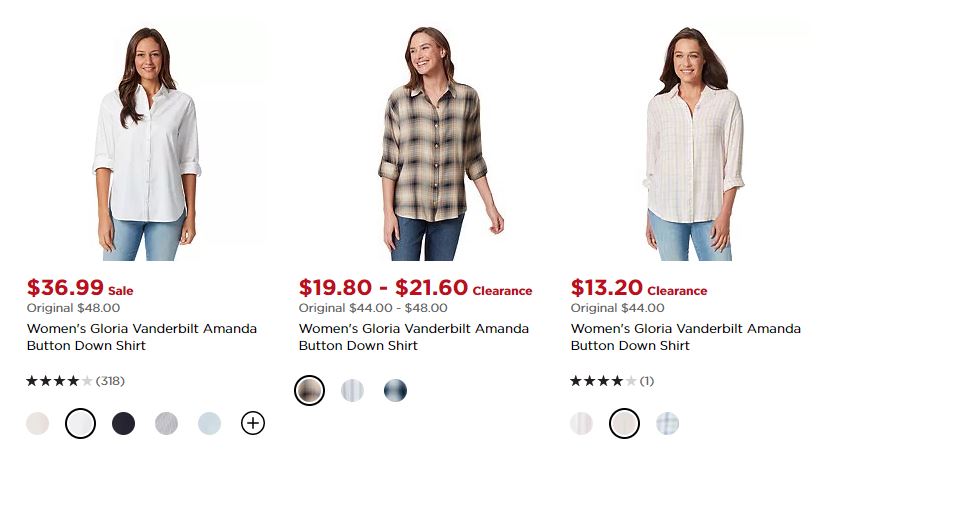Select the light blue striped swatch
The width and height of the screenshot is (980, 519).
pos(352,390)
